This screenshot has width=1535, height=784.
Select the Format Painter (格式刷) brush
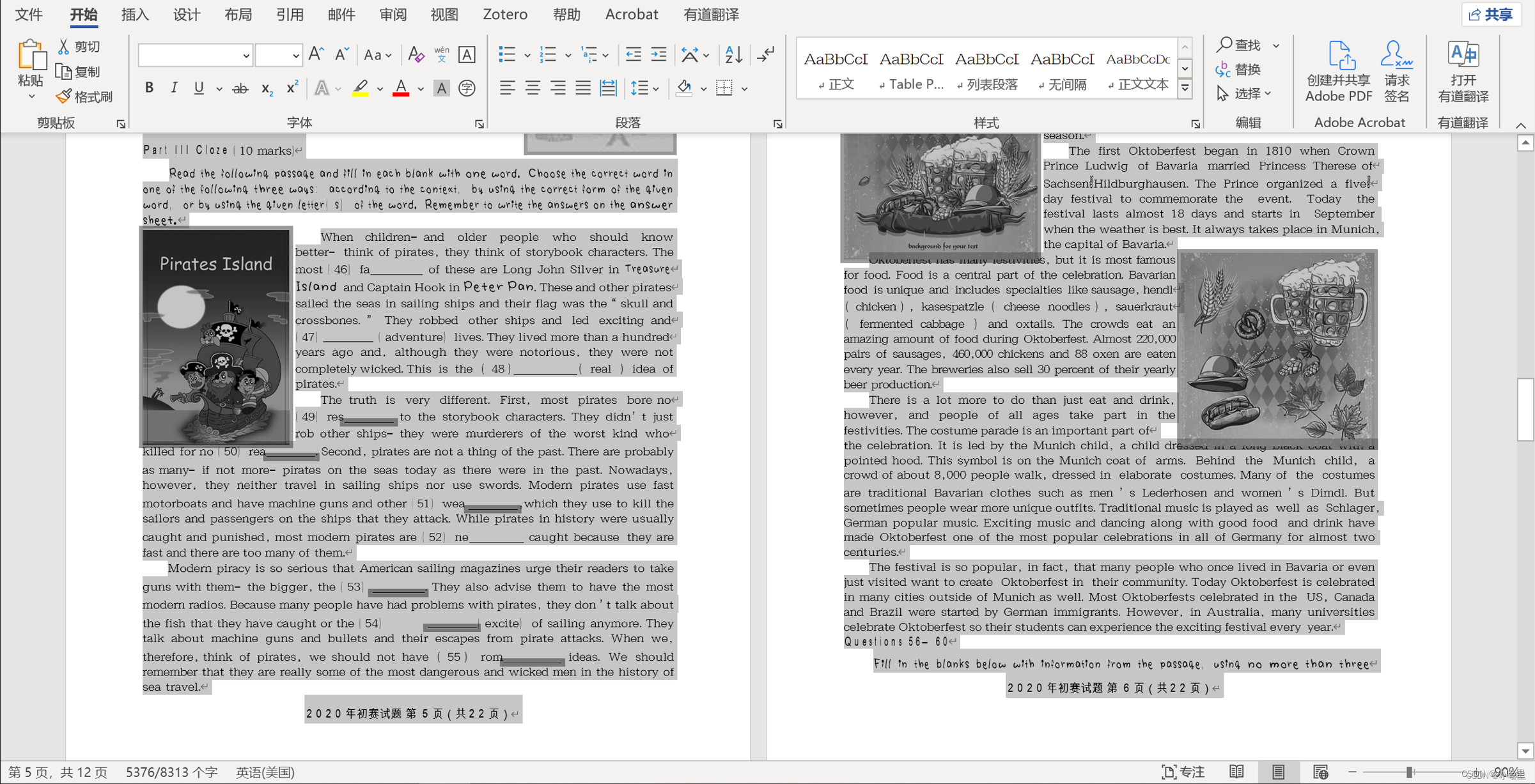[x=63, y=96]
